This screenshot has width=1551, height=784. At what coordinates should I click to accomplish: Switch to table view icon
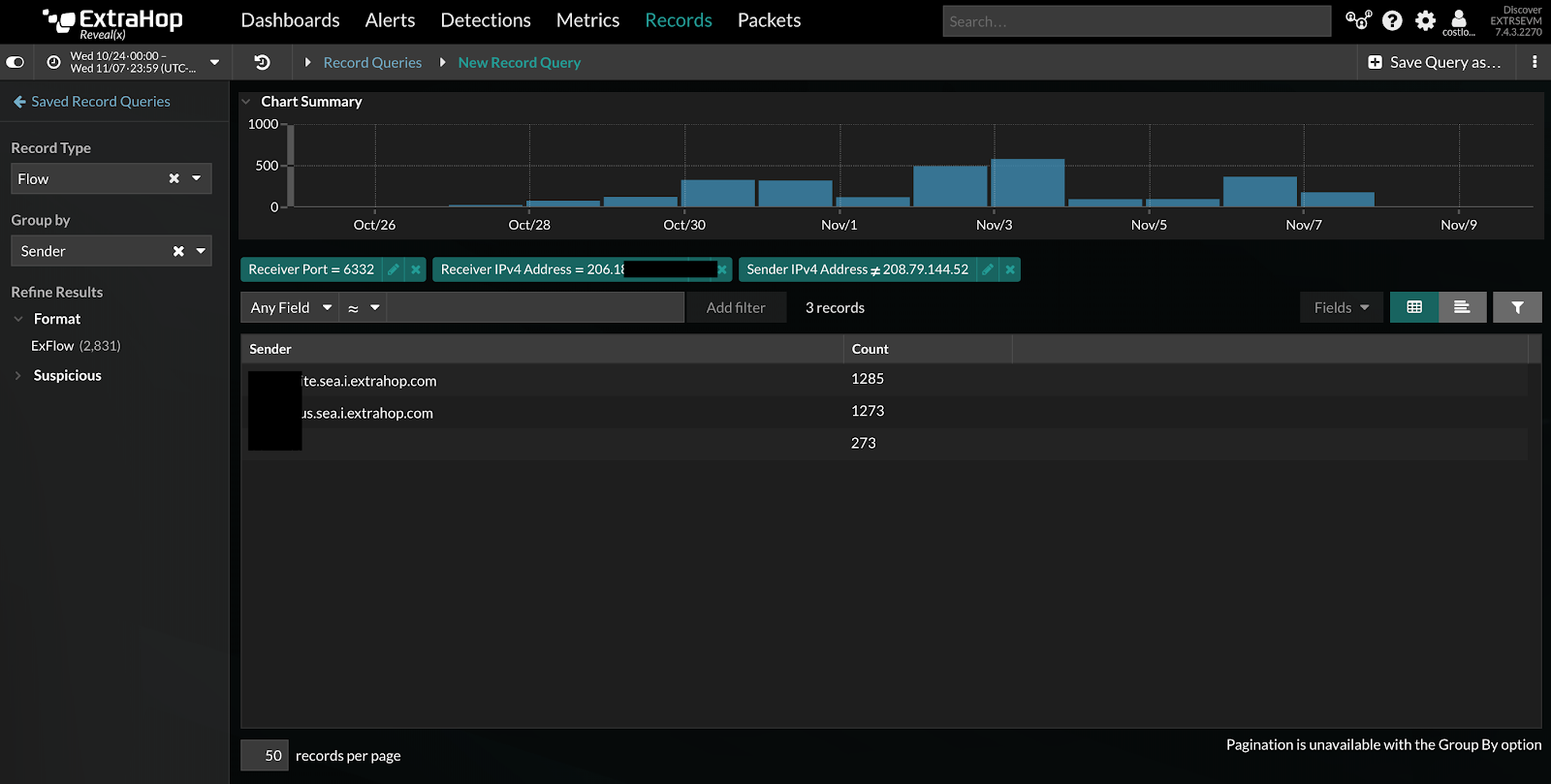pos(1414,307)
